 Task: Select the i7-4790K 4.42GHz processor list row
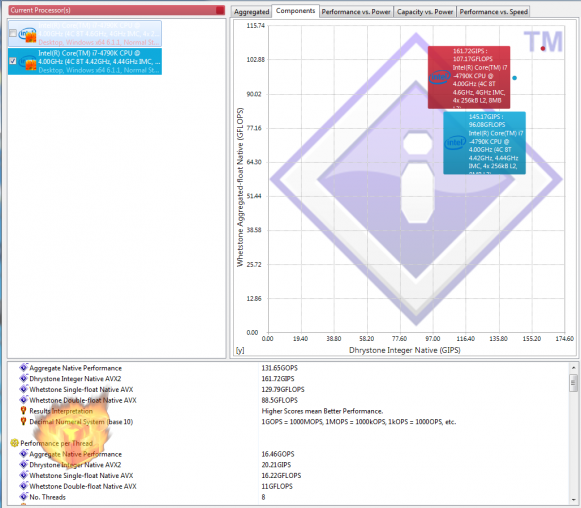[x=85, y=62]
